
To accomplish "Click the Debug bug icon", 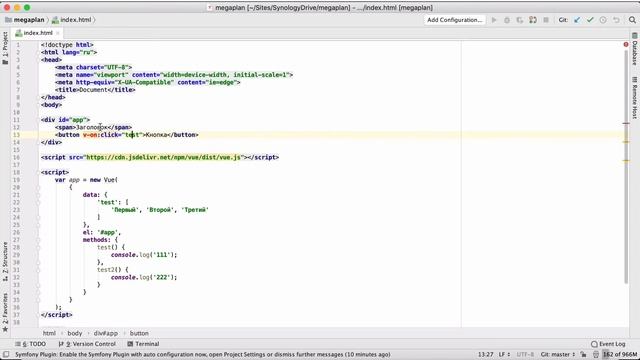I will [507, 20].
